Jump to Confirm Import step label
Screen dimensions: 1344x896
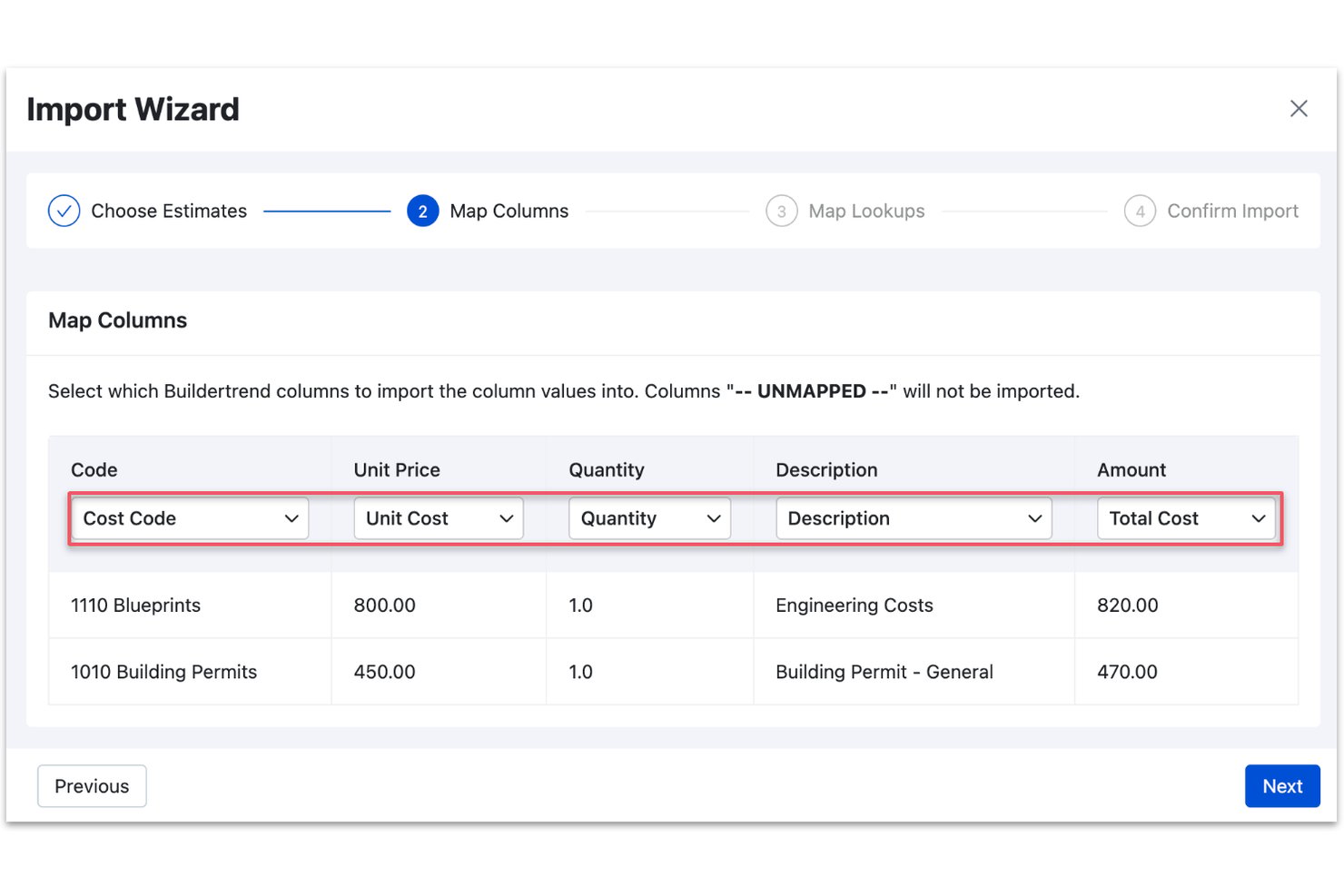[x=1232, y=211]
